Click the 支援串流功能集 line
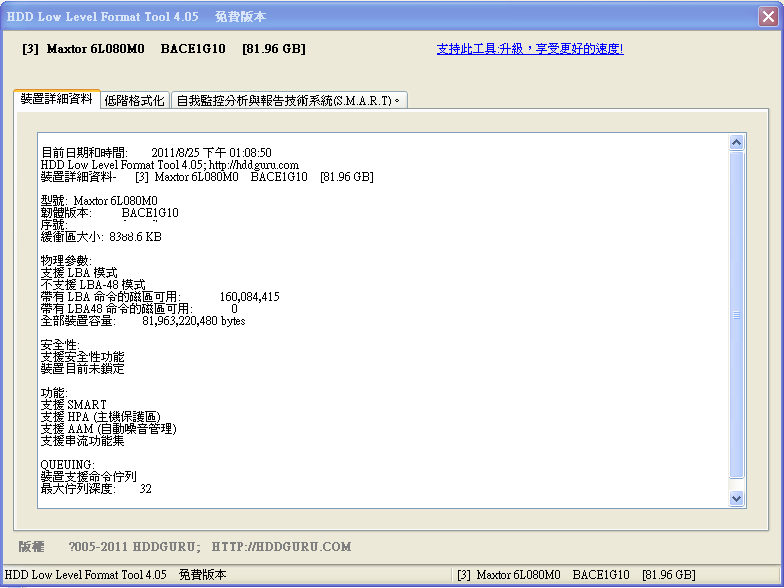 pyautogui.click(x=82, y=441)
